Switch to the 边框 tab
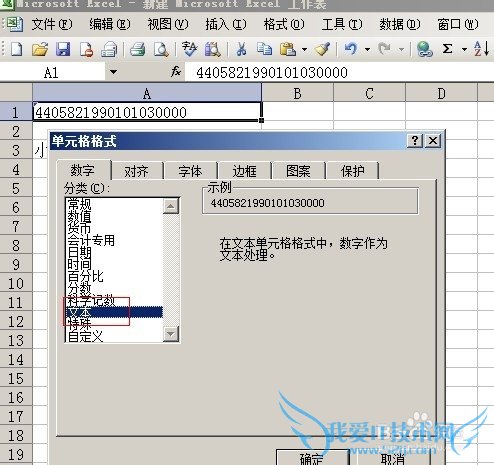 pos(244,171)
